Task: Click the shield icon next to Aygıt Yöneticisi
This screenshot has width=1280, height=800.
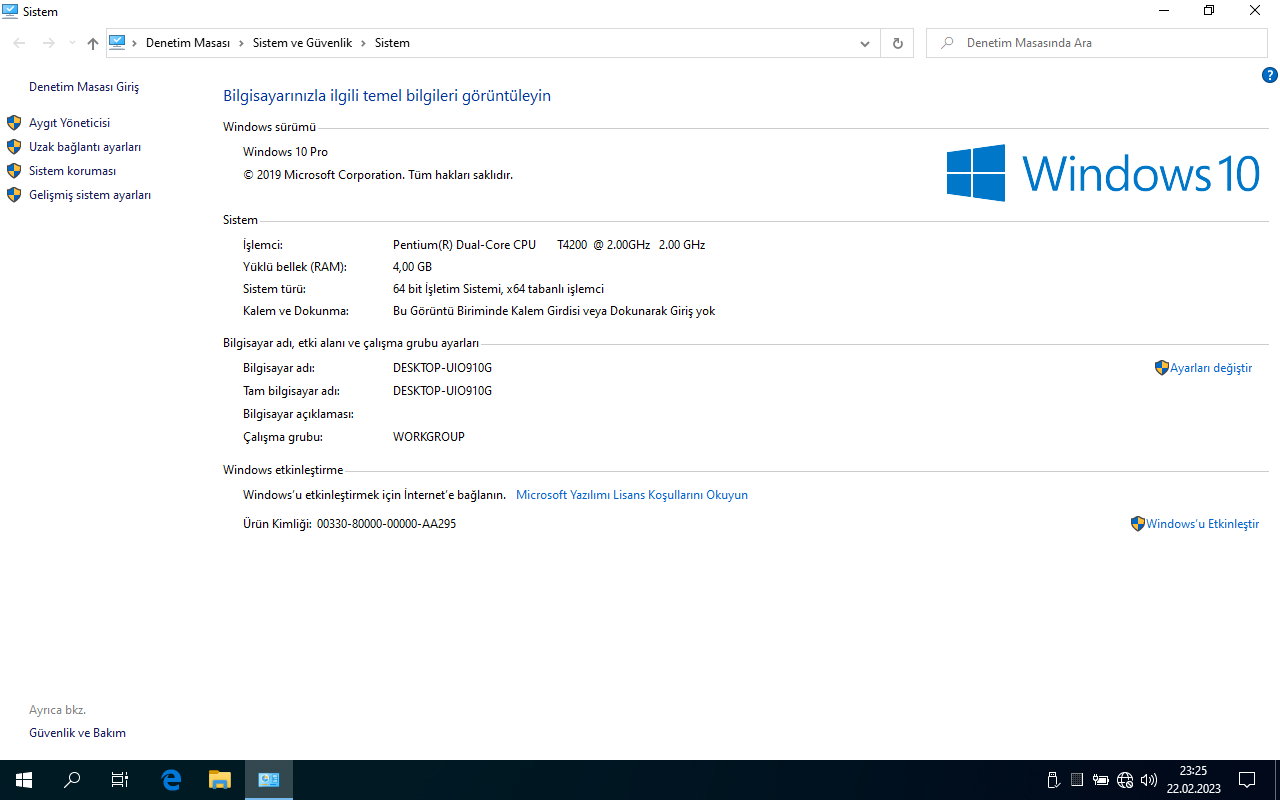Action: [14, 123]
